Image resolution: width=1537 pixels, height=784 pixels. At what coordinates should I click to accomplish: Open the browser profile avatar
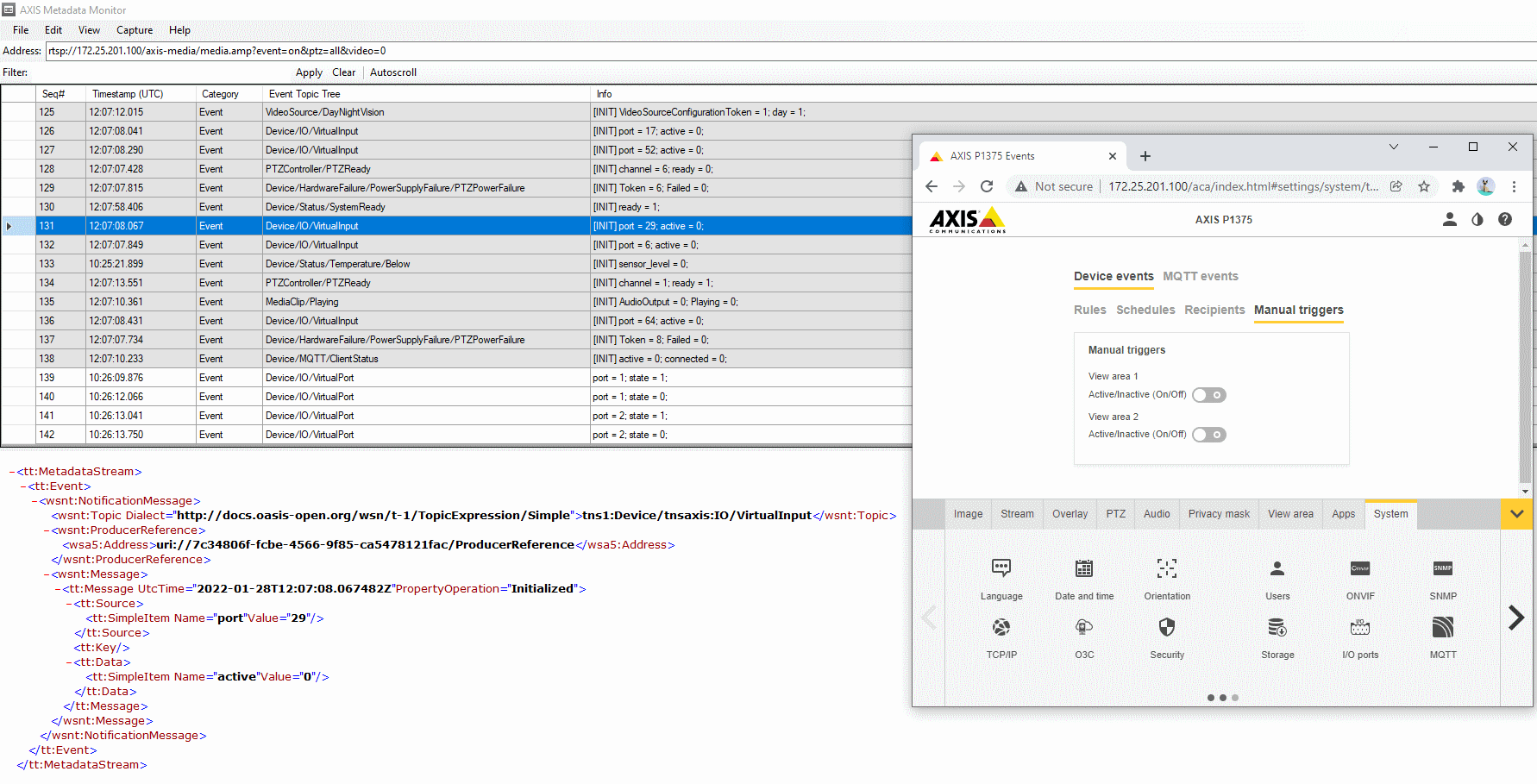coord(1486,186)
